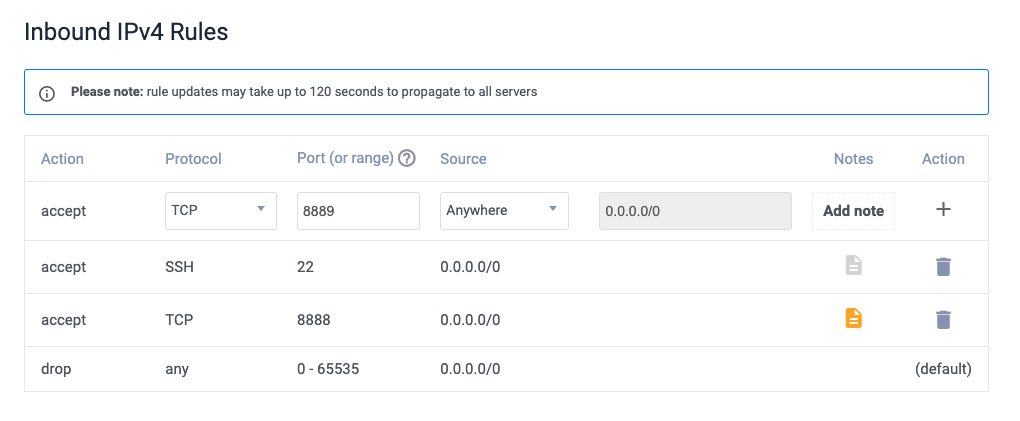The height and width of the screenshot is (421, 1020).
Task: Click the Inbound IPv4 Rules heading
Action: point(126,32)
